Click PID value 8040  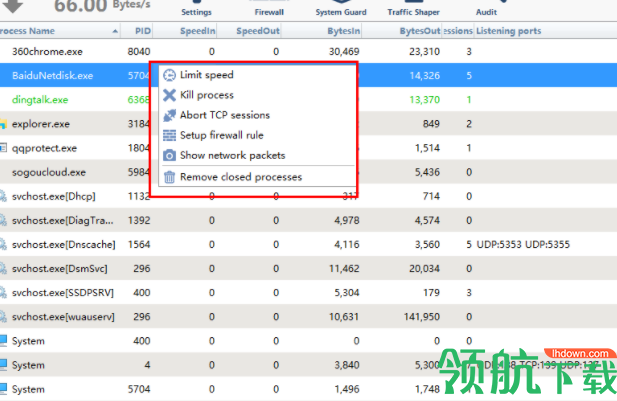tap(139, 52)
